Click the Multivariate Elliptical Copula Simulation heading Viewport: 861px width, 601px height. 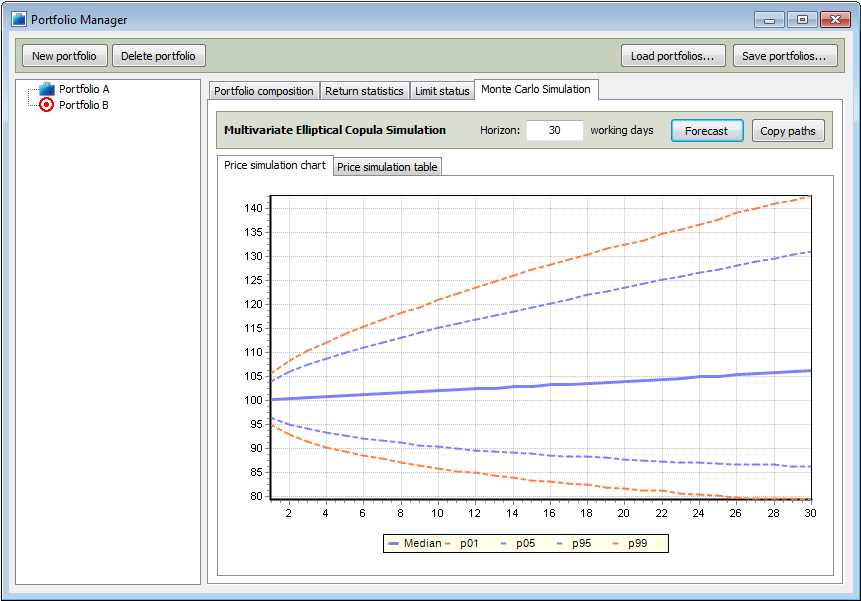point(335,130)
